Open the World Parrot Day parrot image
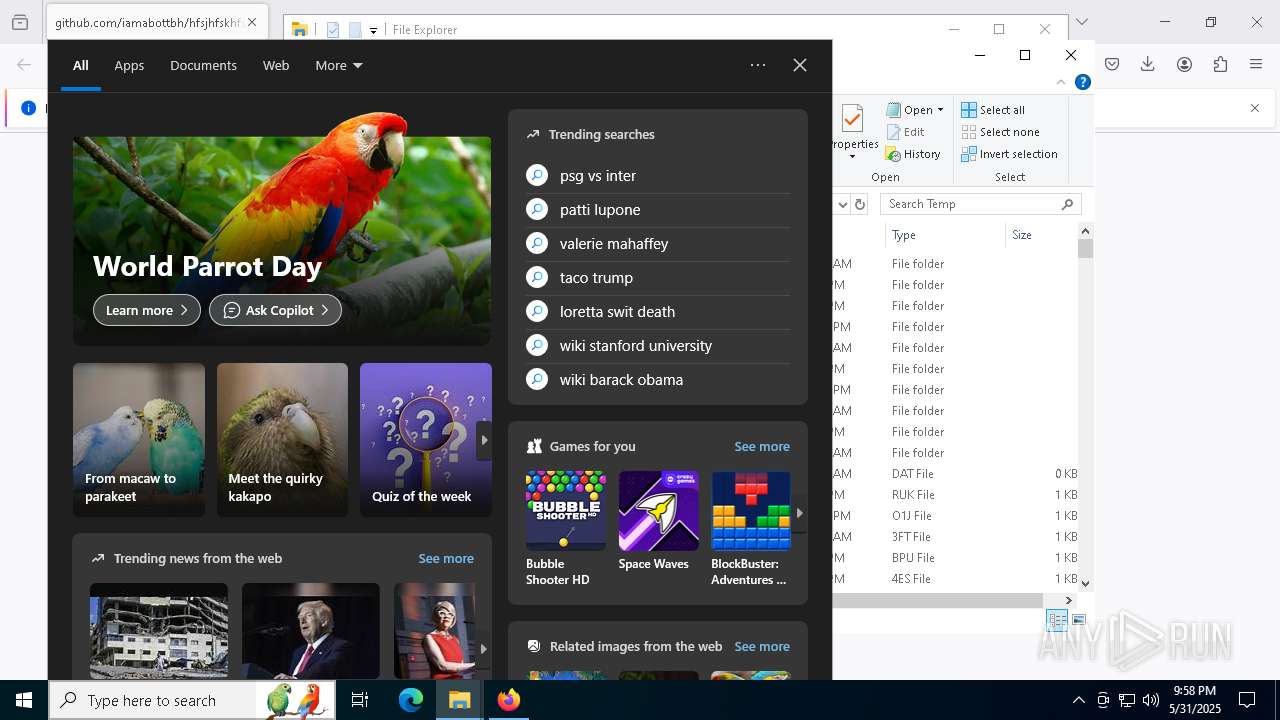The height and width of the screenshot is (720, 1280). click(282, 228)
